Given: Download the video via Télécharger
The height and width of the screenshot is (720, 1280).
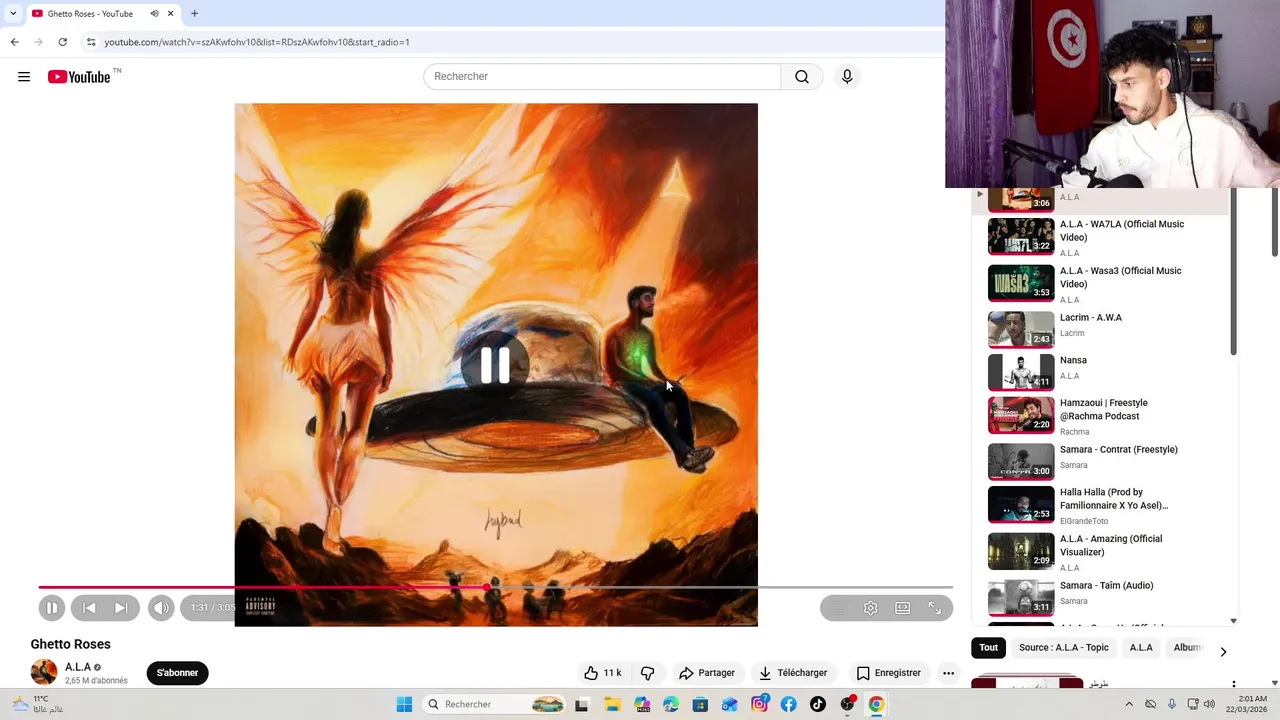Looking at the screenshot, I should coord(793,673).
